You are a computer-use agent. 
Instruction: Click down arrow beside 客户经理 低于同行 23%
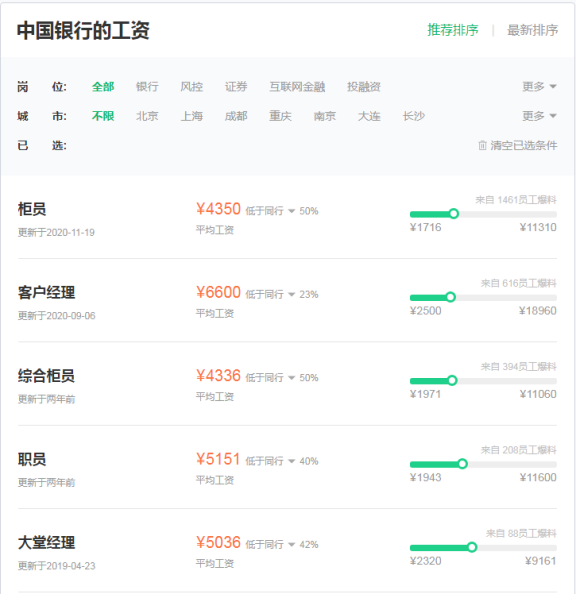(x=291, y=294)
